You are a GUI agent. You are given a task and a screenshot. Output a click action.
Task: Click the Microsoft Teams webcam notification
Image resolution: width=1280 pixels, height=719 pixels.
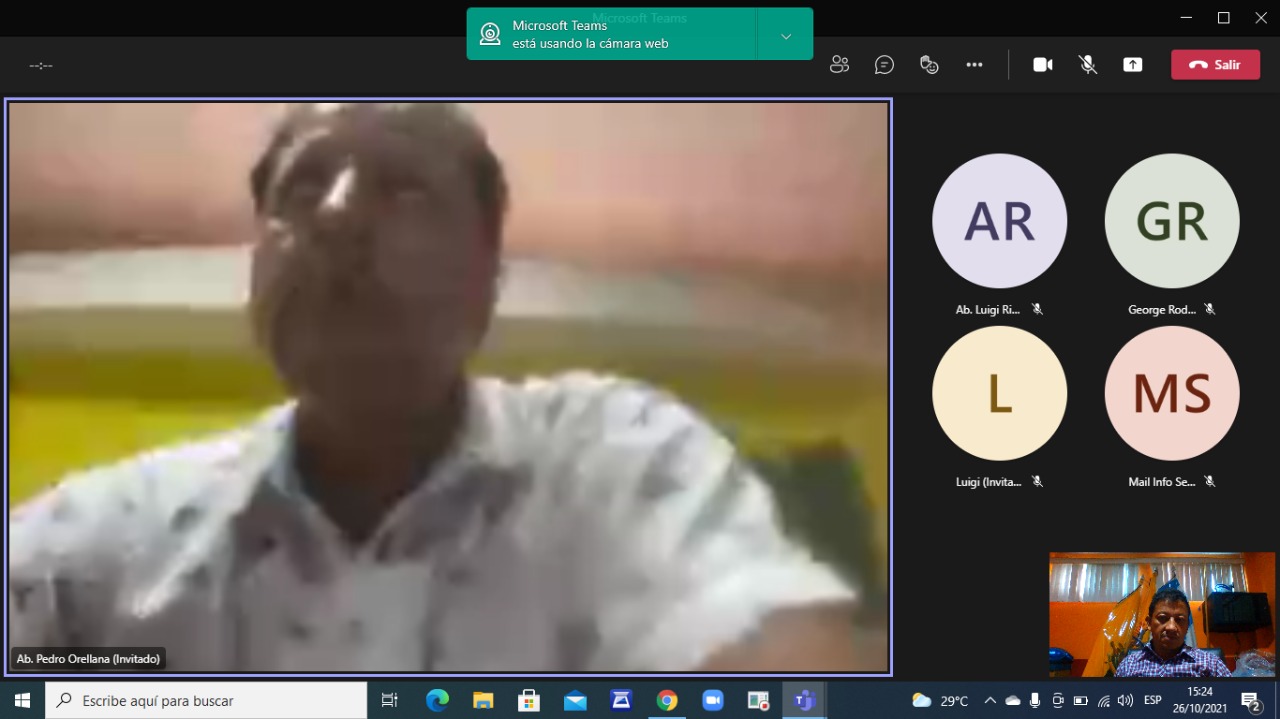(610, 35)
